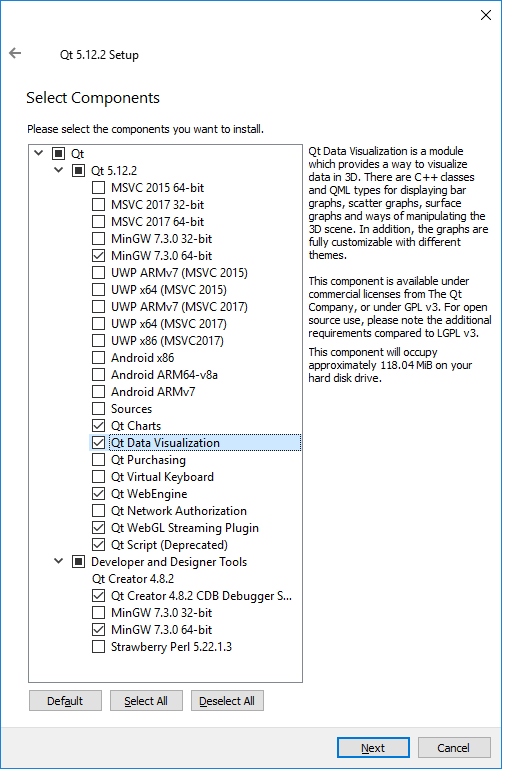
Task: Uncheck MinGW 7.3.0 64-bit under Qt 5.12.2
Action: pos(98,256)
